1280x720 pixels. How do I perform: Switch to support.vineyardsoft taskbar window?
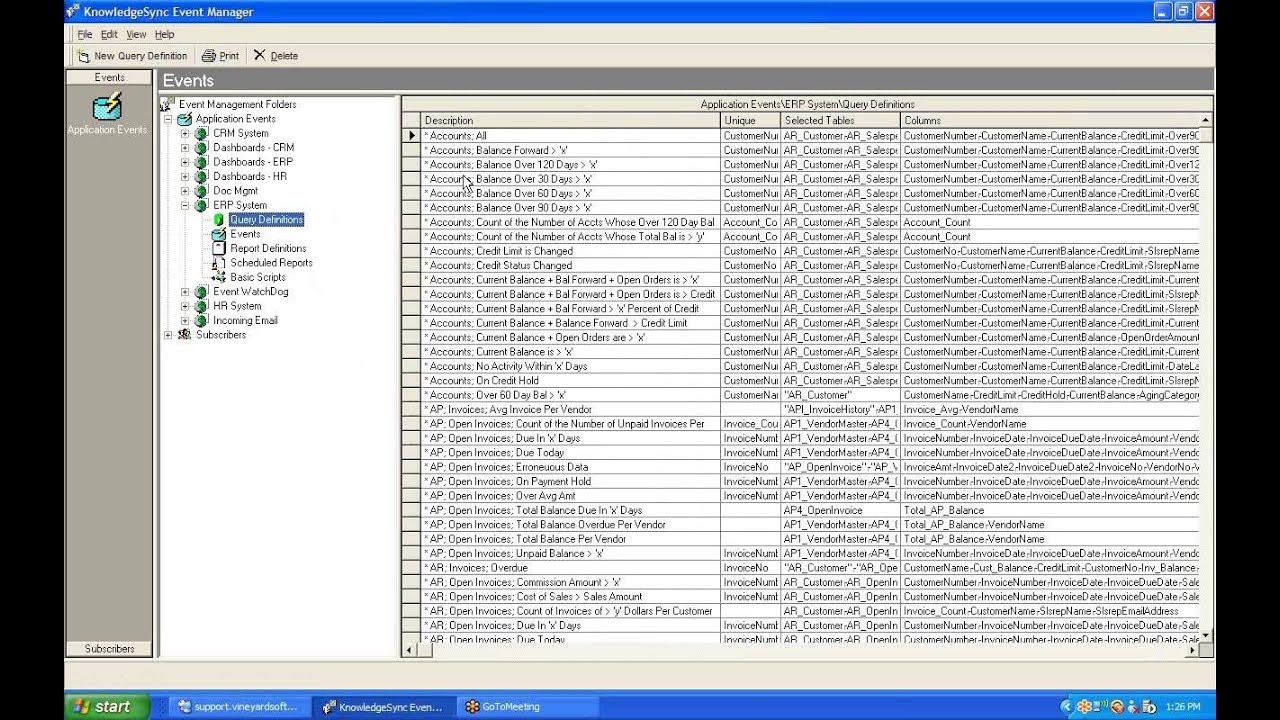(239, 706)
